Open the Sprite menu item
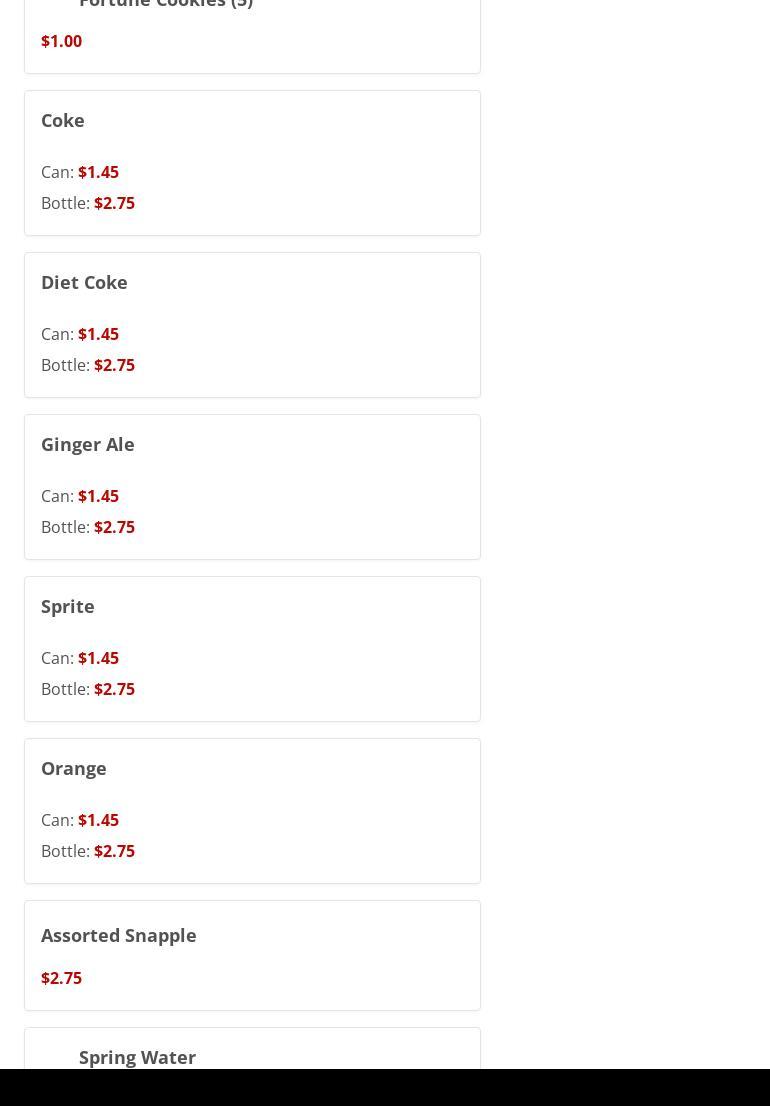Viewport: 770px width, 1106px height. pyautogui.click(x=68, y=606)
